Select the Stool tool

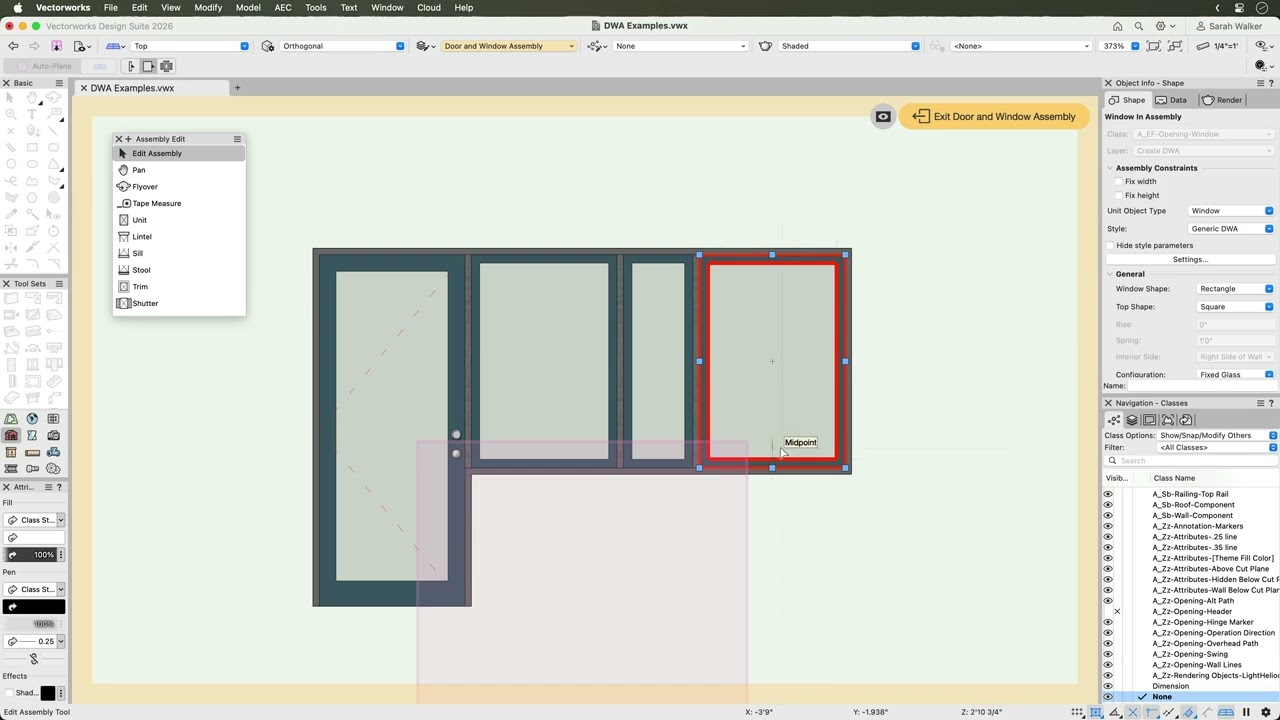(178, 270)
